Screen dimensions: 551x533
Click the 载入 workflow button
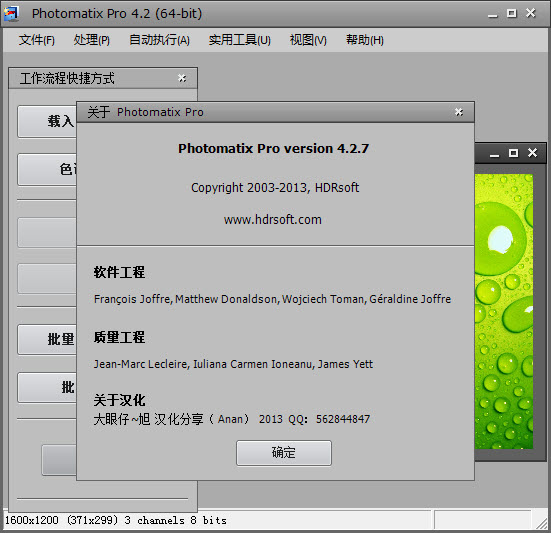coord(47,122)
